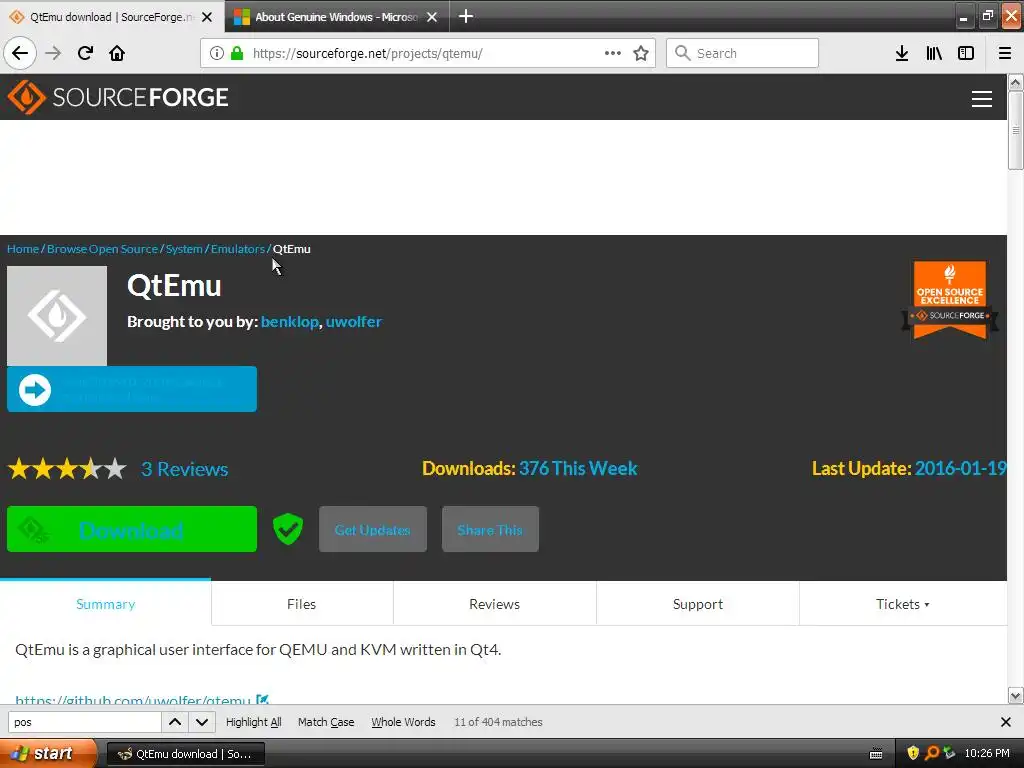Click the Emulators breadcrumb link

[x=238, y=249]
